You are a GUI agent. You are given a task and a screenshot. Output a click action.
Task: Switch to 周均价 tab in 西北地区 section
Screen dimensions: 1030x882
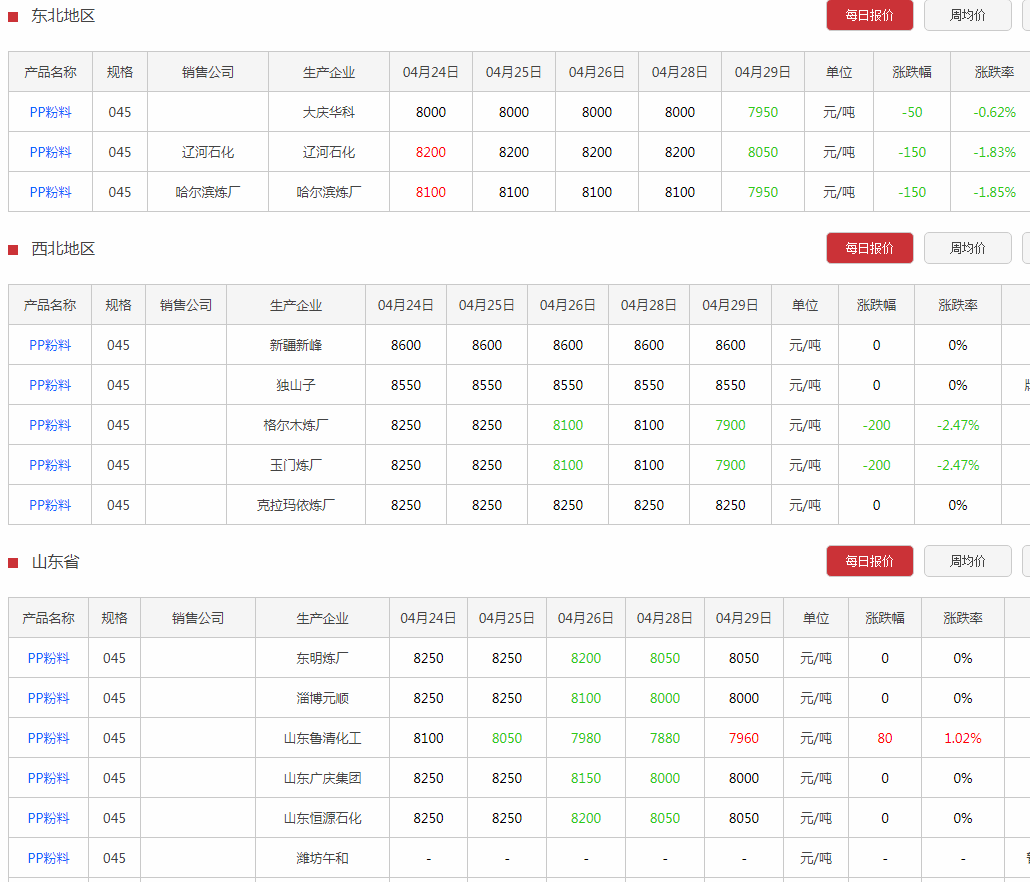tap(967, 248)
